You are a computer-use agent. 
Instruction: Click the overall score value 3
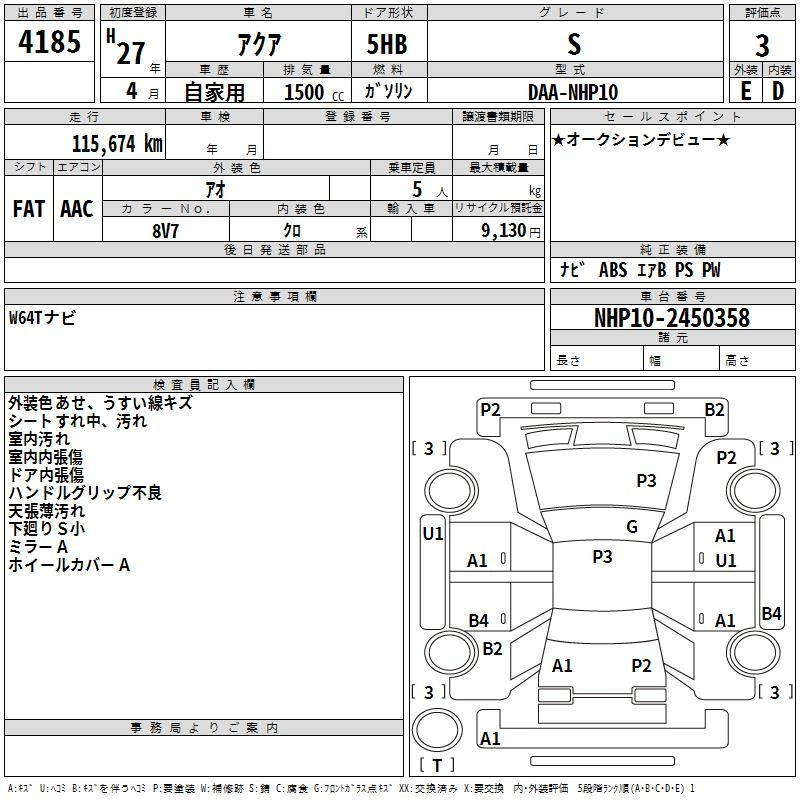pos(762,46)
